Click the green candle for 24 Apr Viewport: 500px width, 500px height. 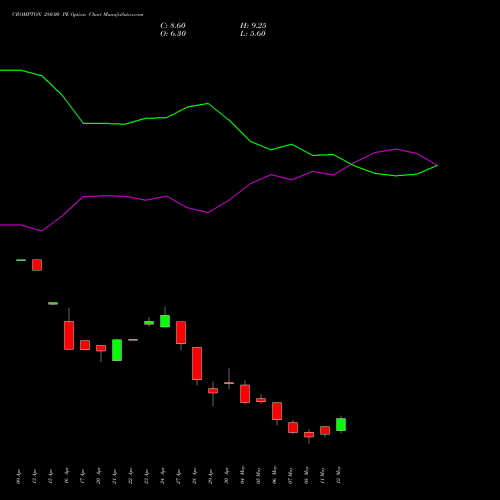[165, 321]
